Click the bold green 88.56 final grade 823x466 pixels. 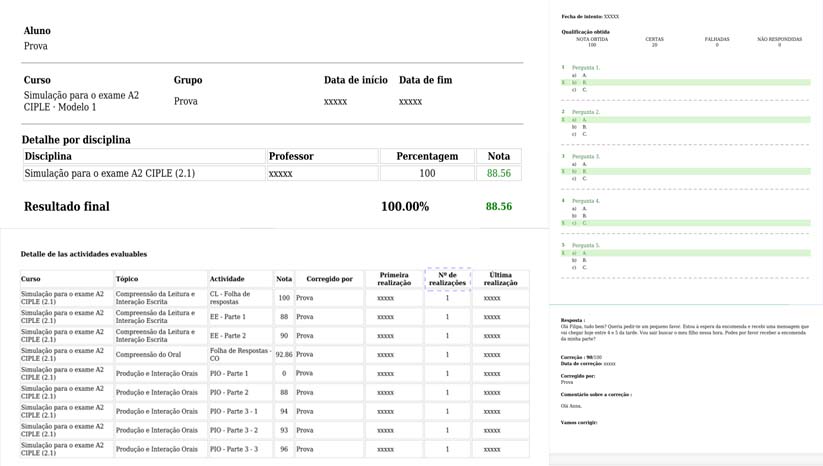[x=499, y=206]
